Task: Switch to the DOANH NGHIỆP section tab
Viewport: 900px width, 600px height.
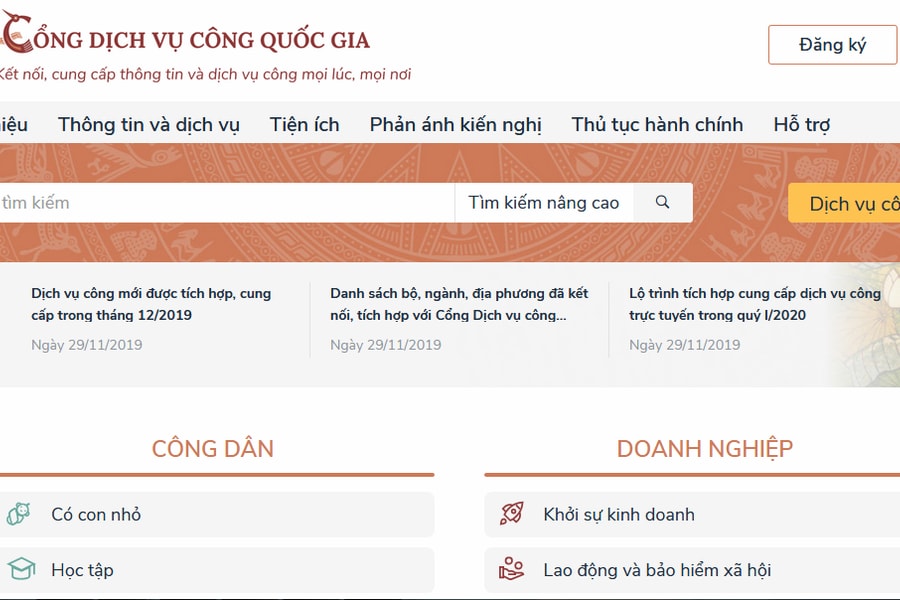Action: click(x=704, y=449)
